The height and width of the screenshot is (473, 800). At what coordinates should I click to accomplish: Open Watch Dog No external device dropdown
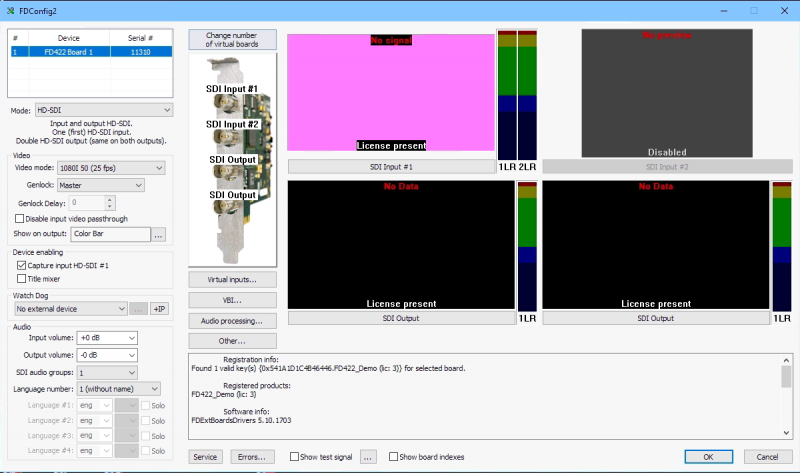pyautogui.click(x=70, y=309)
